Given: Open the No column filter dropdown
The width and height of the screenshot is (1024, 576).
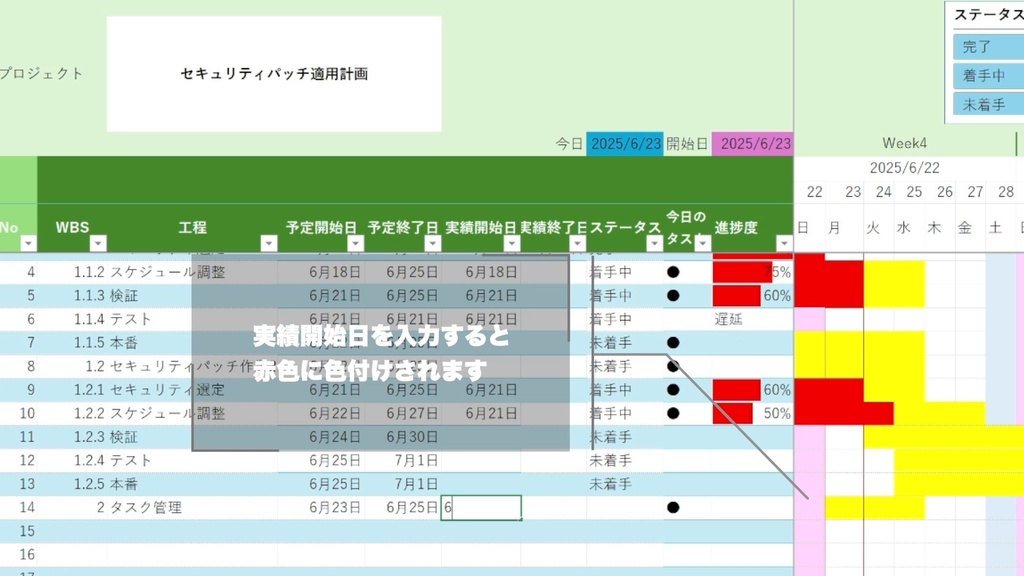Looking at the screenshot, I should coord(28,243).
